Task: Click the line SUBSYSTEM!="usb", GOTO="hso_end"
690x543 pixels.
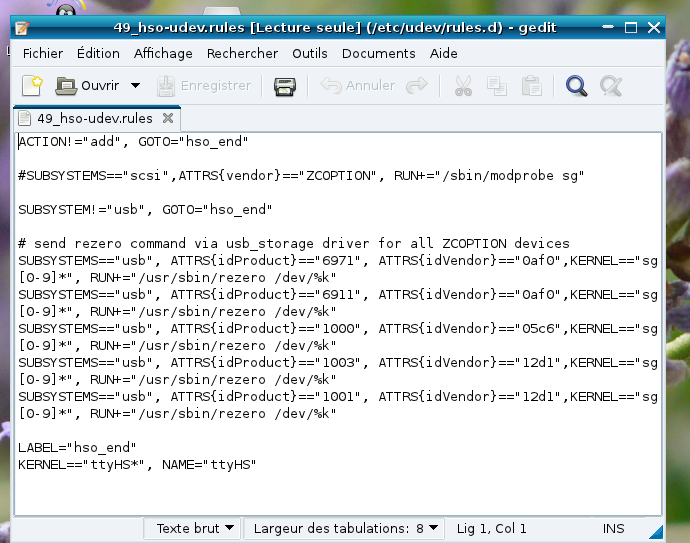Action: click(x=145, y=209)
